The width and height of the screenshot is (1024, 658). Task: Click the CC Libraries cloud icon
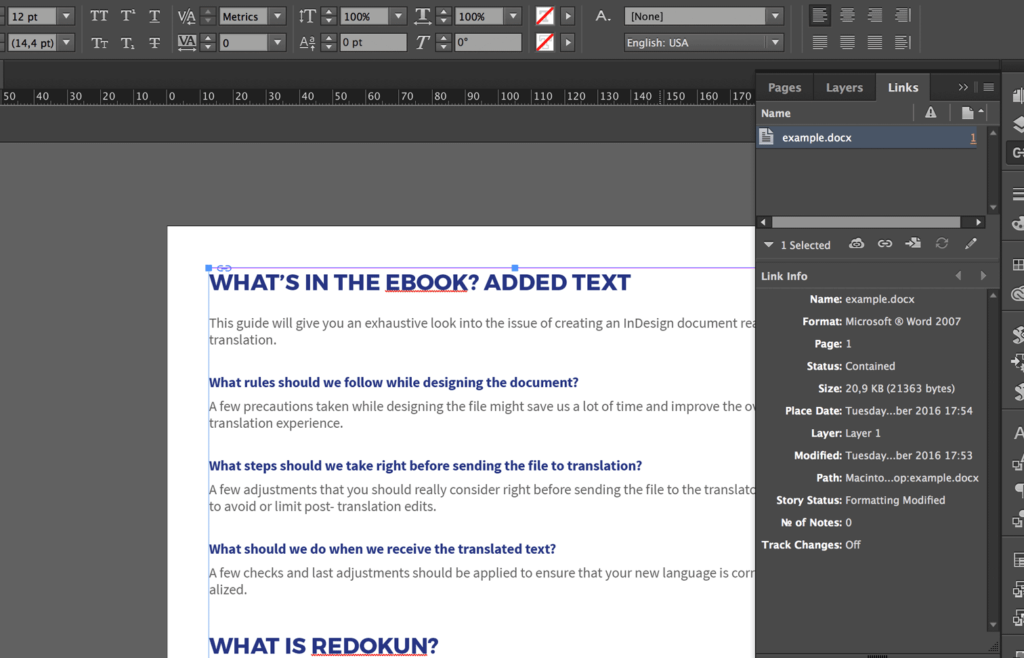point(856,243)
